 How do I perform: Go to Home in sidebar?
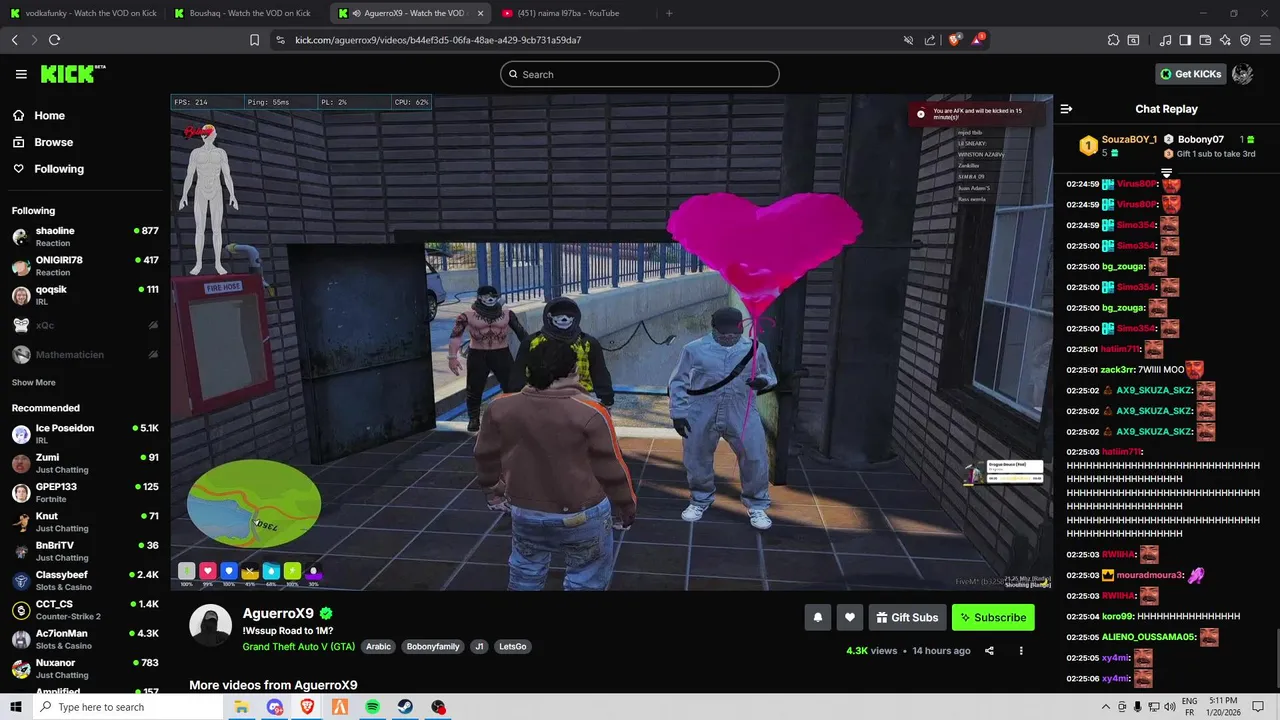[x=39, y=116]
